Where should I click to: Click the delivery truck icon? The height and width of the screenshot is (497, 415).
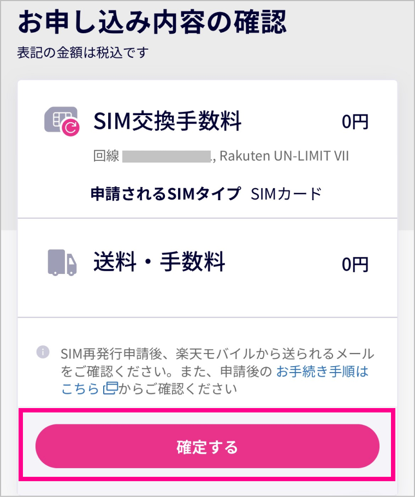pyautogui.click(x=62, y=263)
